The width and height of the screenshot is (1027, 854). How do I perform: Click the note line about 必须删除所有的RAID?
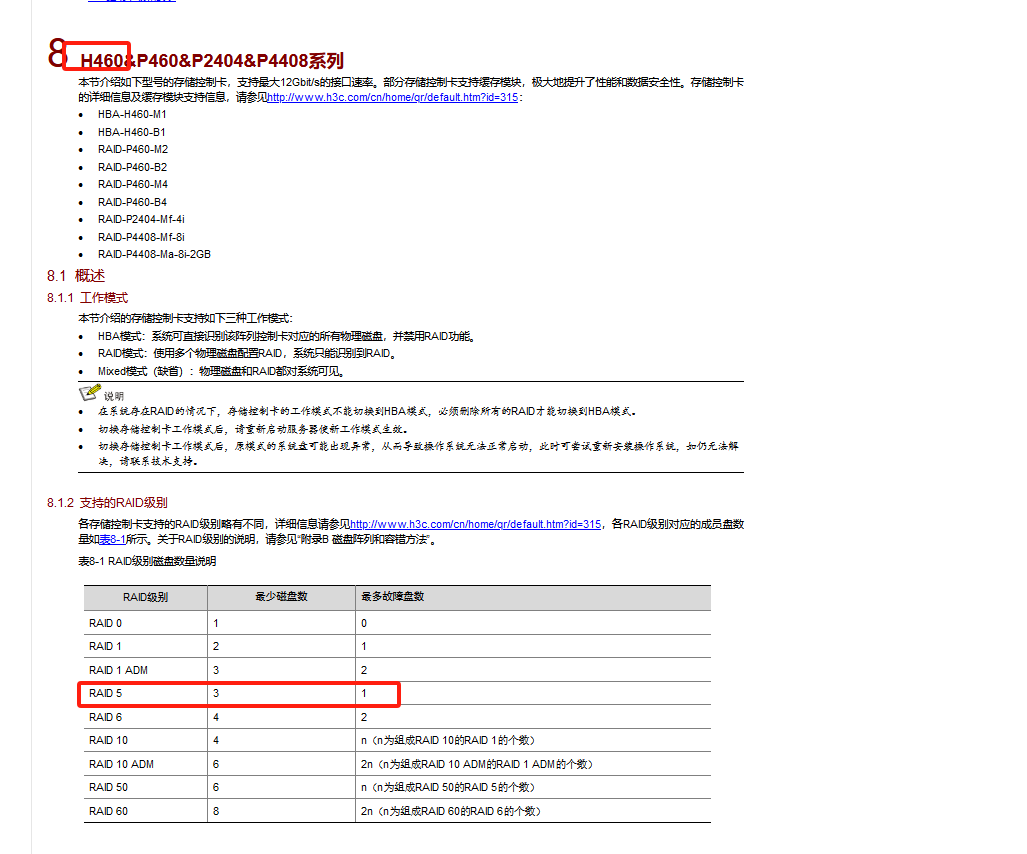coord(367,411)
